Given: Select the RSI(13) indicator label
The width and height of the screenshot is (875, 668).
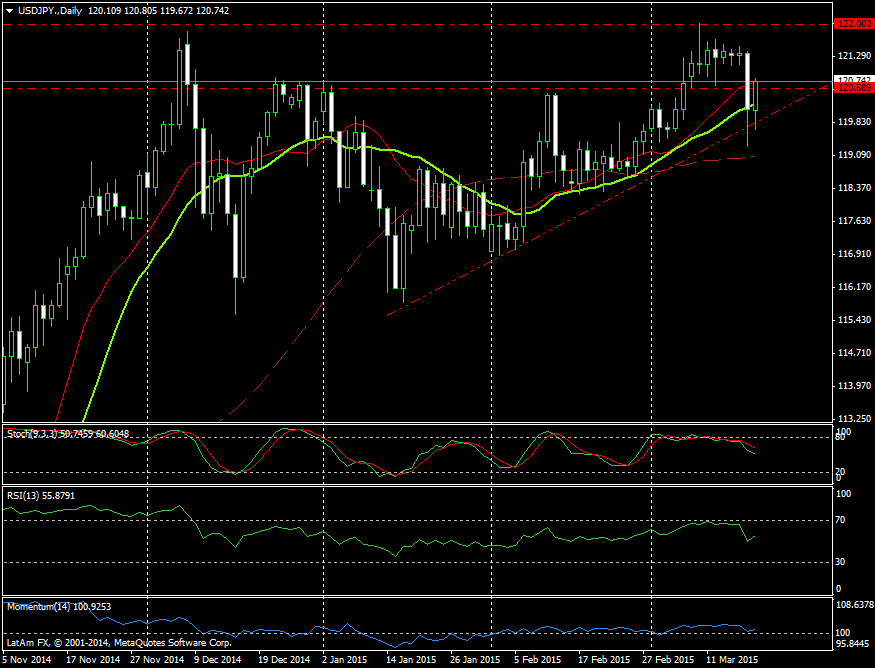Looking at the screenshot, I should pyautogui.click(x=41, y=494).
